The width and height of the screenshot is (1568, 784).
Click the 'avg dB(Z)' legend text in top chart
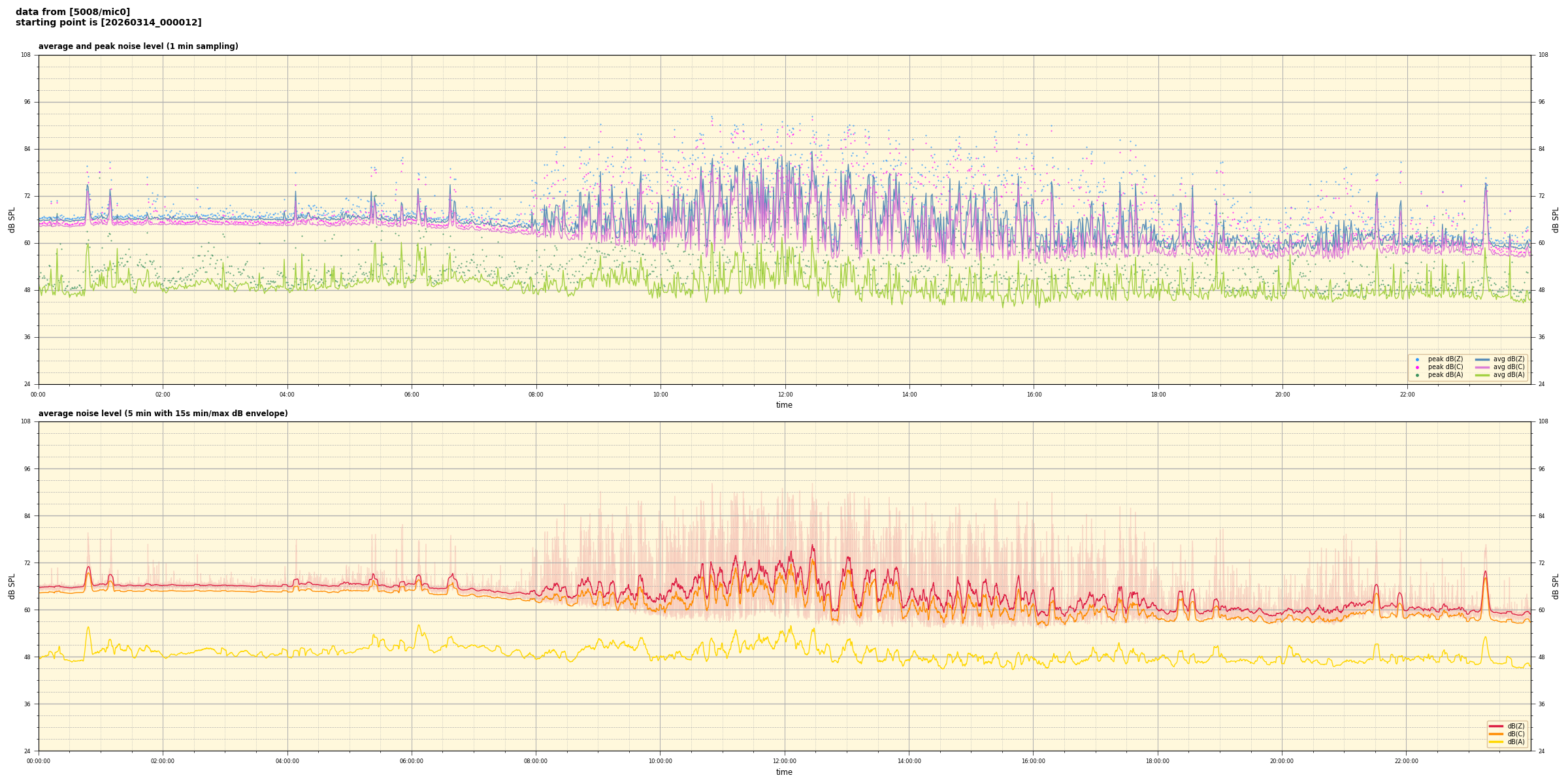tap(1509, 359)
